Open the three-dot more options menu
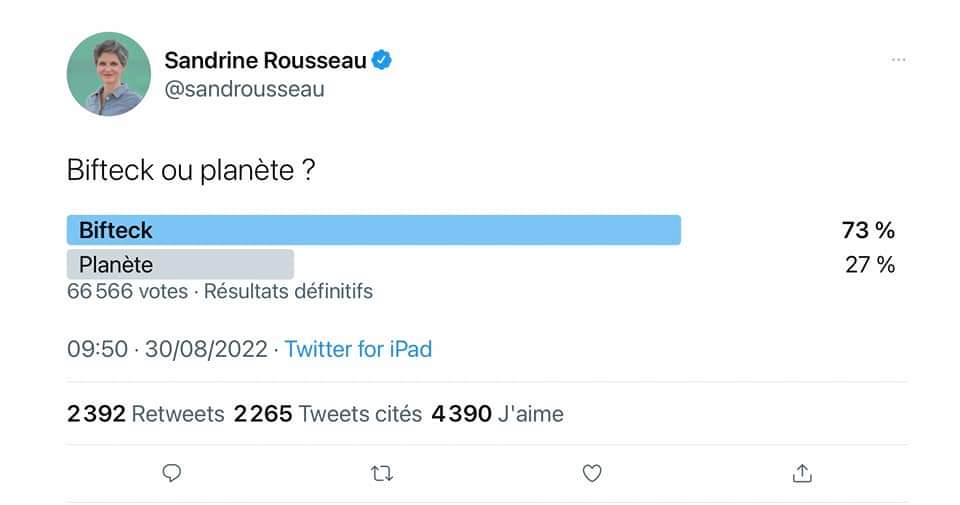The image size is (960, 505). (x=898, y=60)
